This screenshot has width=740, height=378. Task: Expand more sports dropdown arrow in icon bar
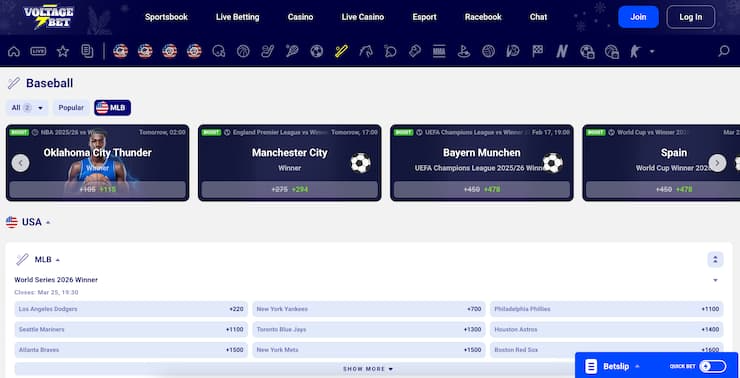(652, 51)
